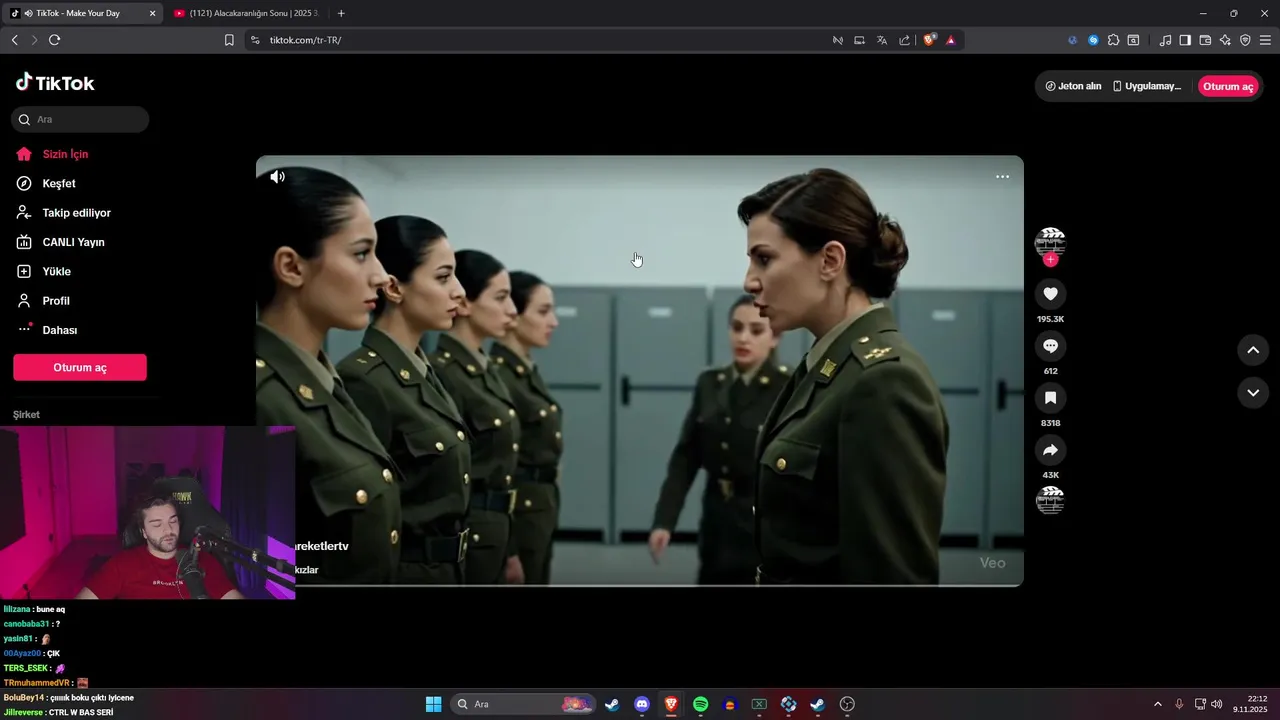The width and height of the screenshot is (1280, 720).
Task: Open Discord from the taskbar
Action: 642,704
